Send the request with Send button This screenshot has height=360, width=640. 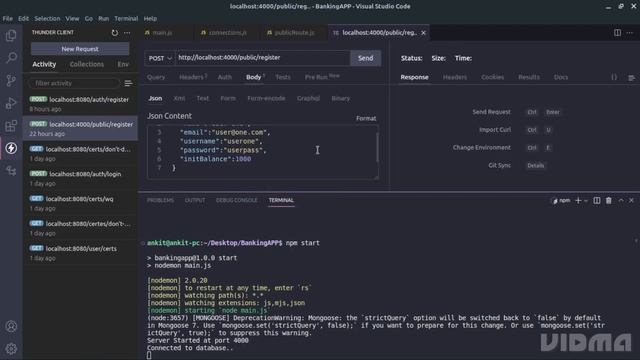click(x=365, y=58)
